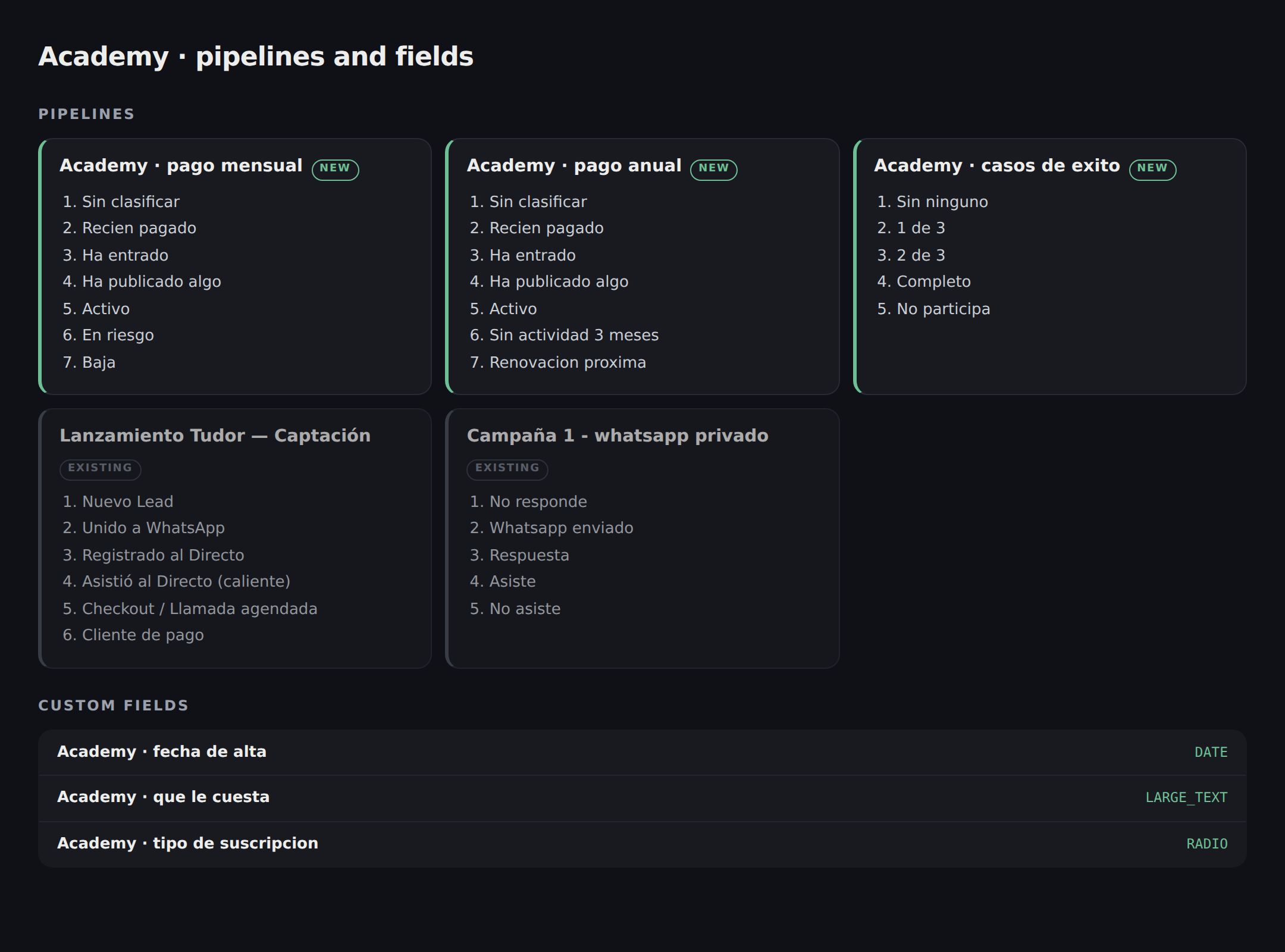Open the 'Academy · pago anual' pipeline title

pos(574,165)
